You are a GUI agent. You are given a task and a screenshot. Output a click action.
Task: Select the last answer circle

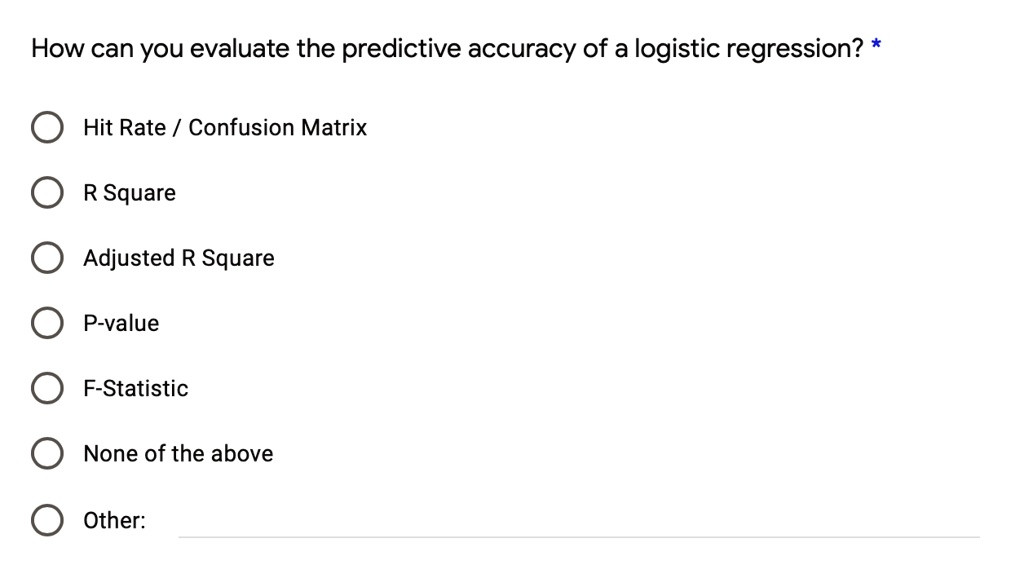coord(47,519)
